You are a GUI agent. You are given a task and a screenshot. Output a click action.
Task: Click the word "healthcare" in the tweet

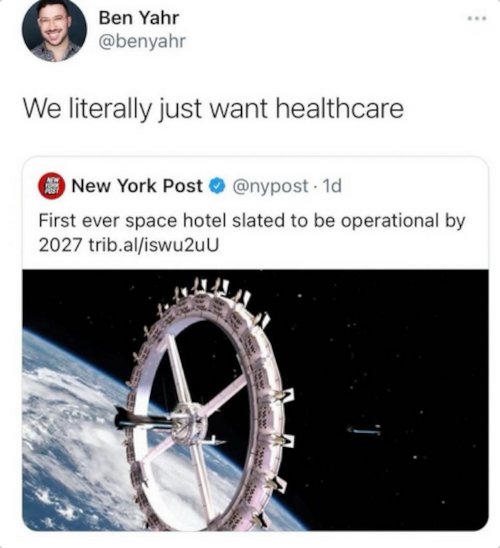pyautogui.click(x=340, y=109)
